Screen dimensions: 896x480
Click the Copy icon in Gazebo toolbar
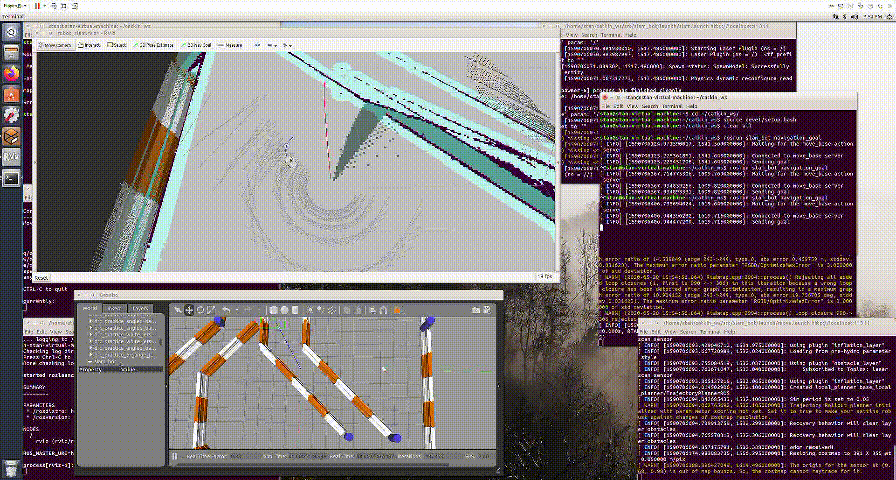click(x=347, y=310)
